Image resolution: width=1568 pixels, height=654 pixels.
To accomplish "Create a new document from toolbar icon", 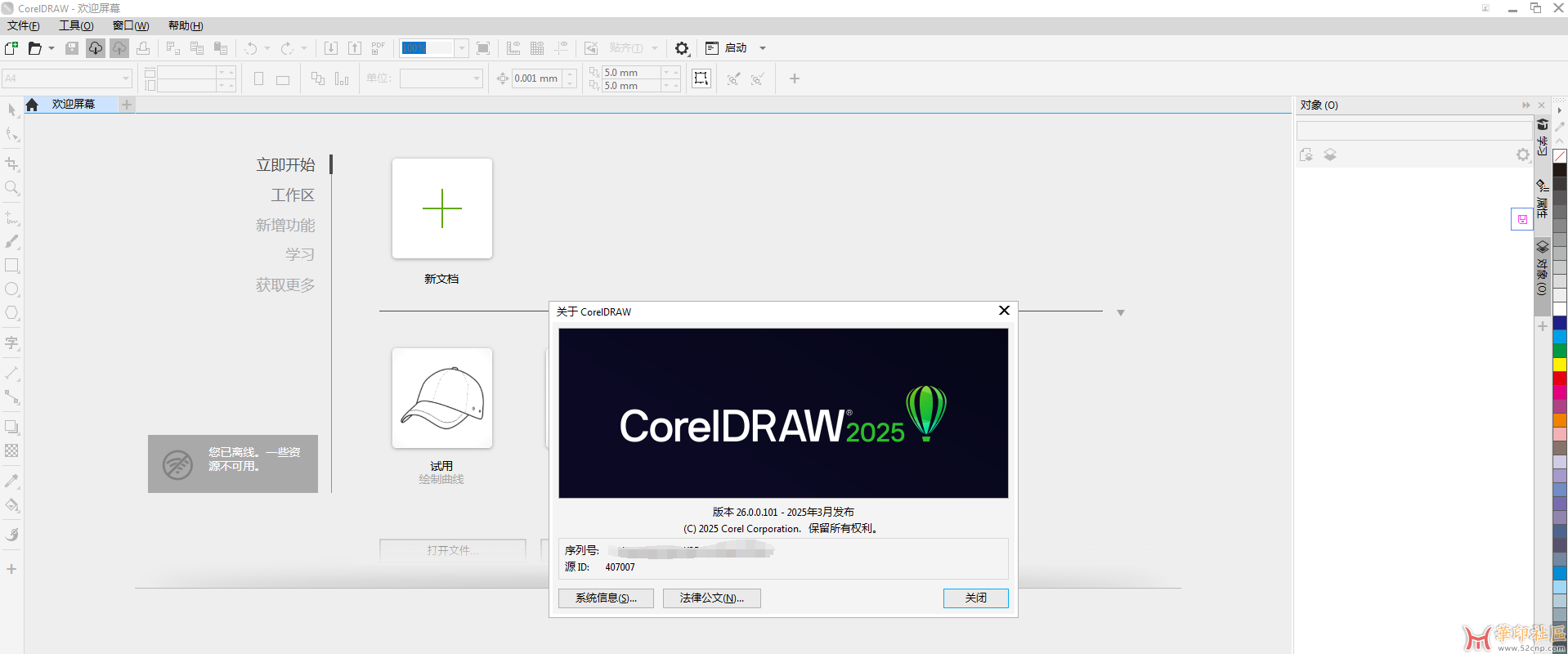I will point(11,48).
